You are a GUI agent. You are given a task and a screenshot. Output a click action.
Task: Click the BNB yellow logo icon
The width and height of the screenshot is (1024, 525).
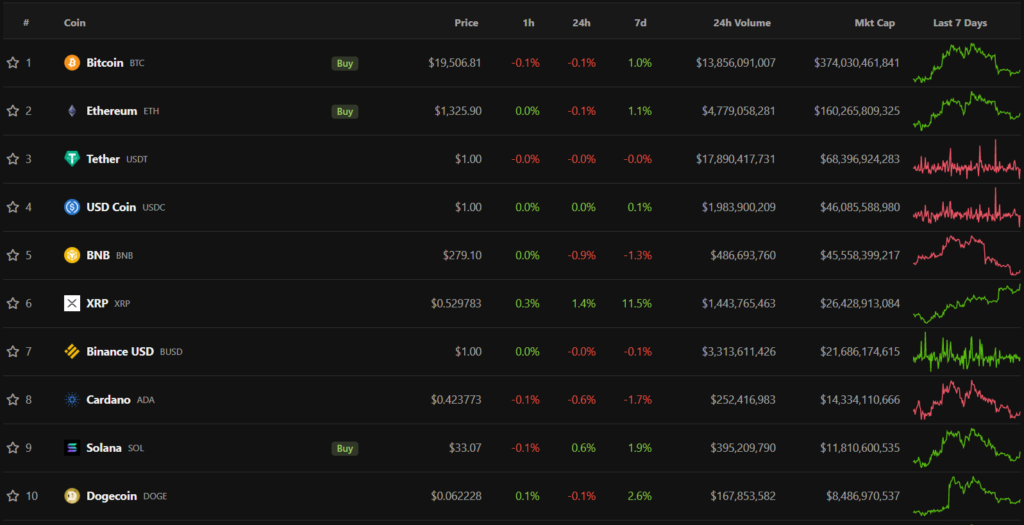72,255
